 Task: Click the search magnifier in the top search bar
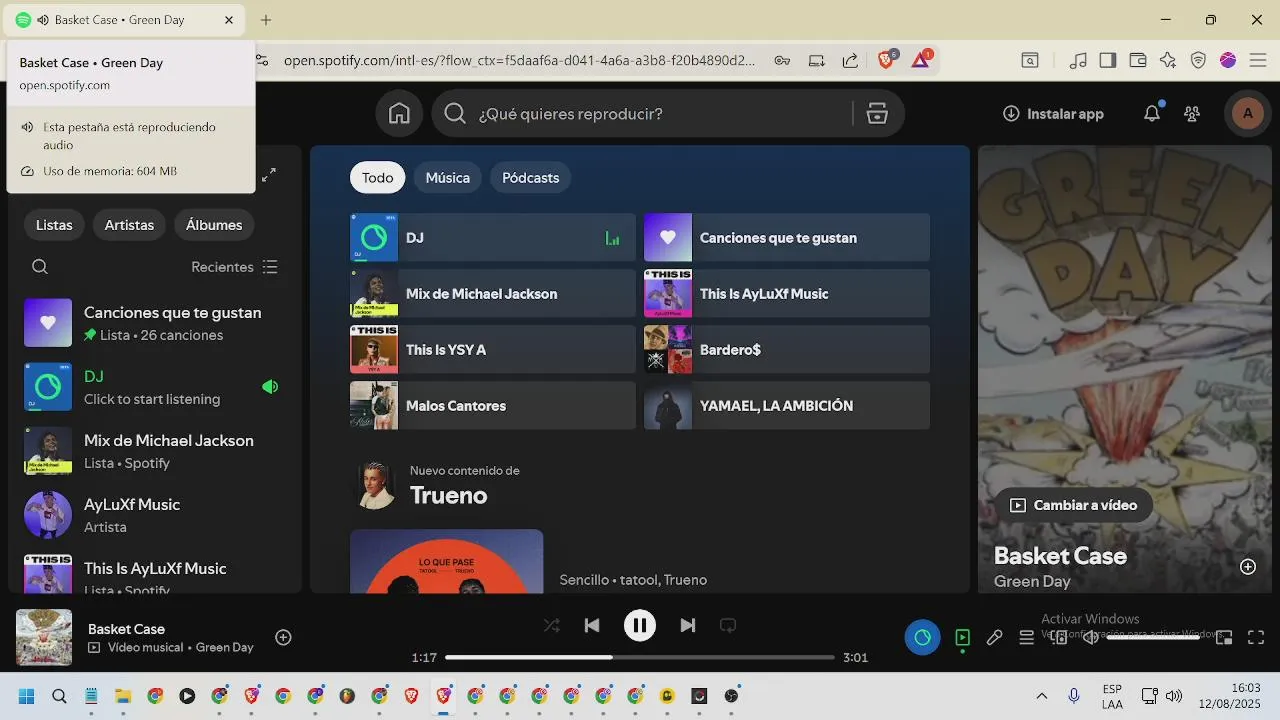(455, 114)
